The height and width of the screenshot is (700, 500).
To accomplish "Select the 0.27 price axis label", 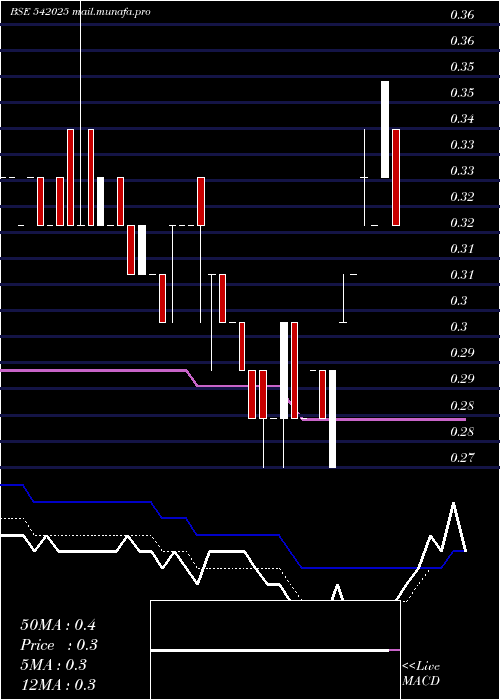I will pos(462,458).
